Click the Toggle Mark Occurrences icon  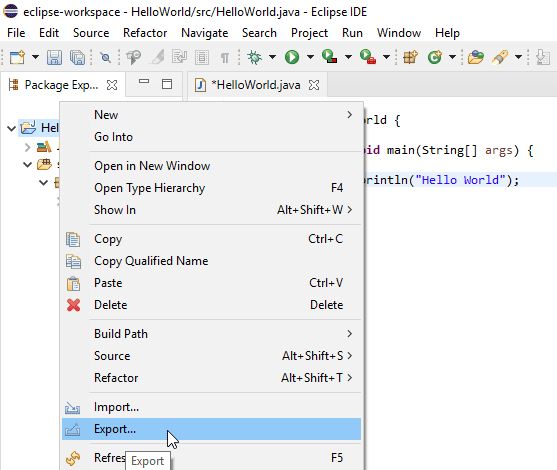point(157,57)
